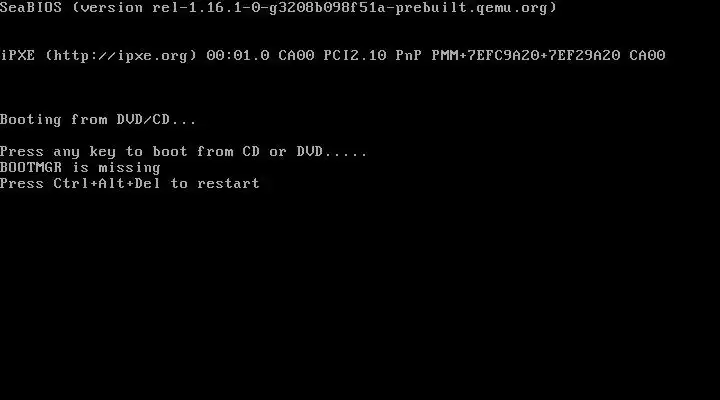This screenshot has height=400, width=720.
Task: Click the "BOOTMGR is missing" error text
Action: point(80,168)
